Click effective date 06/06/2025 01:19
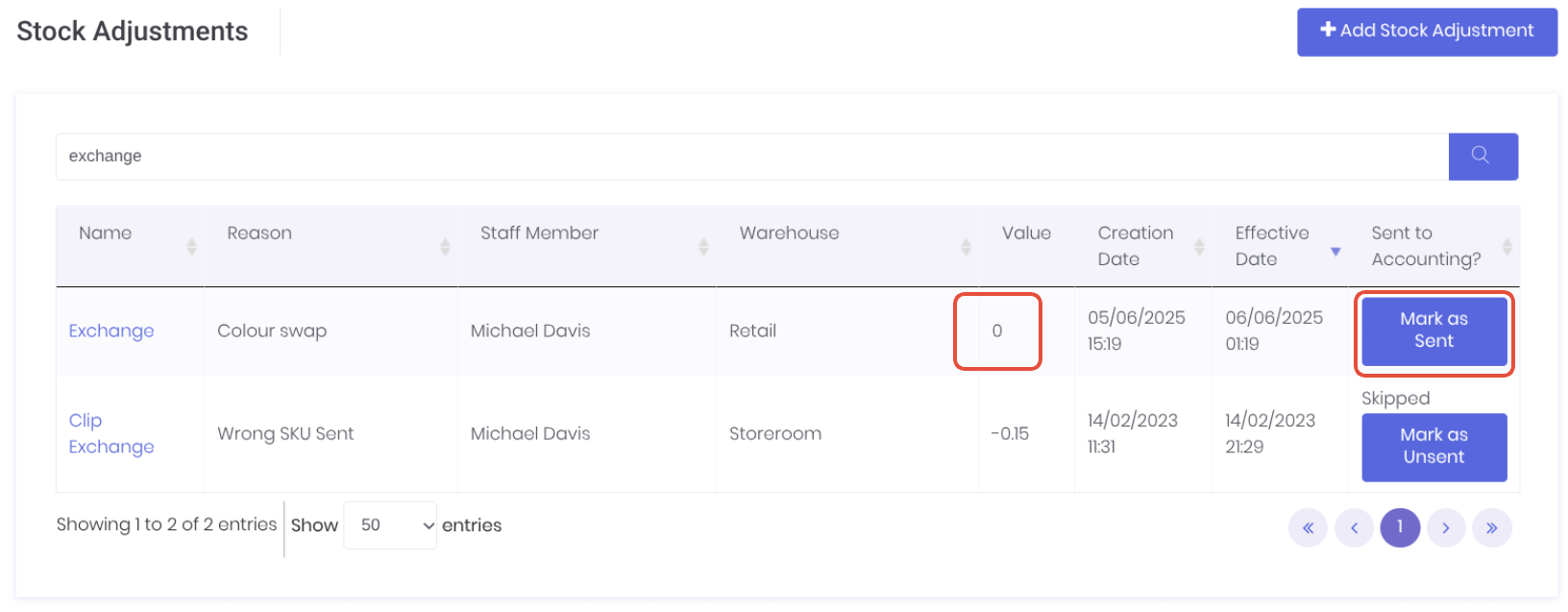Viewport: 1568px width, 612px height. [x=1274, y=330]
